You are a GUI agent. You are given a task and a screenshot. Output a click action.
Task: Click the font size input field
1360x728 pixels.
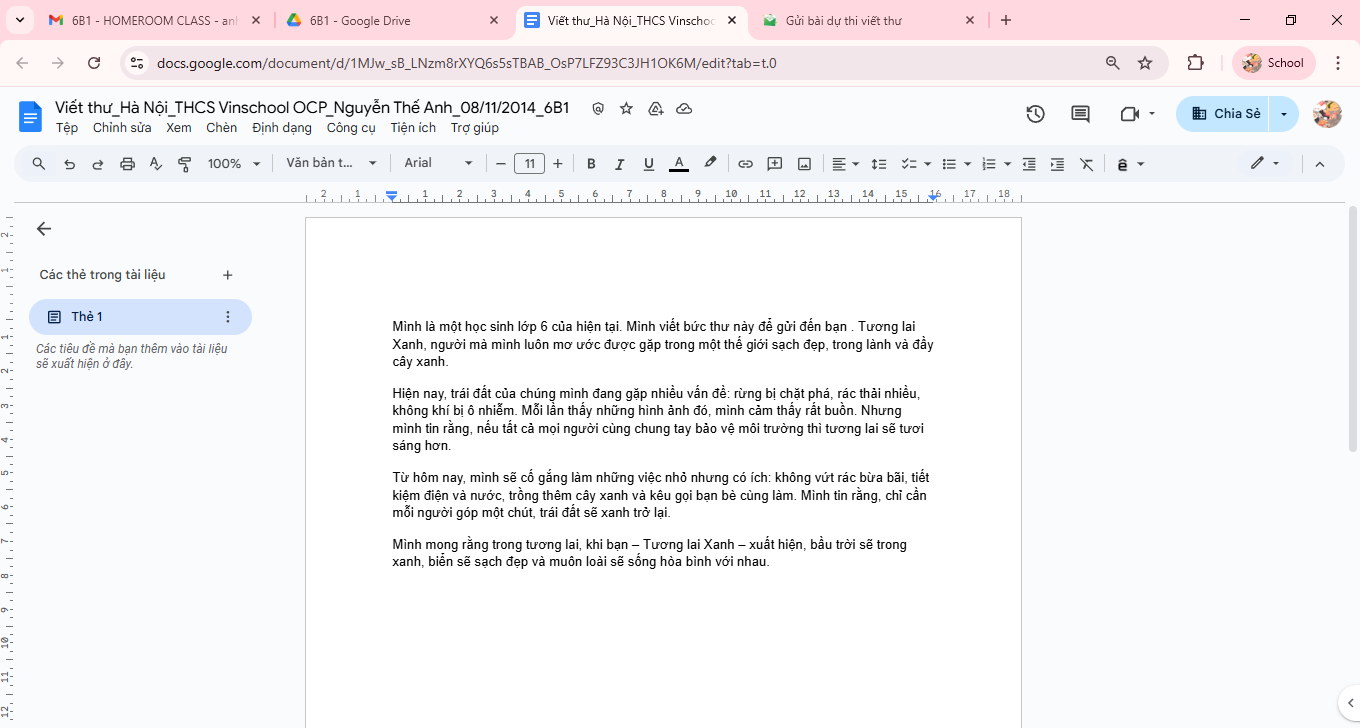pyautogui.click(x=529, y=164)
